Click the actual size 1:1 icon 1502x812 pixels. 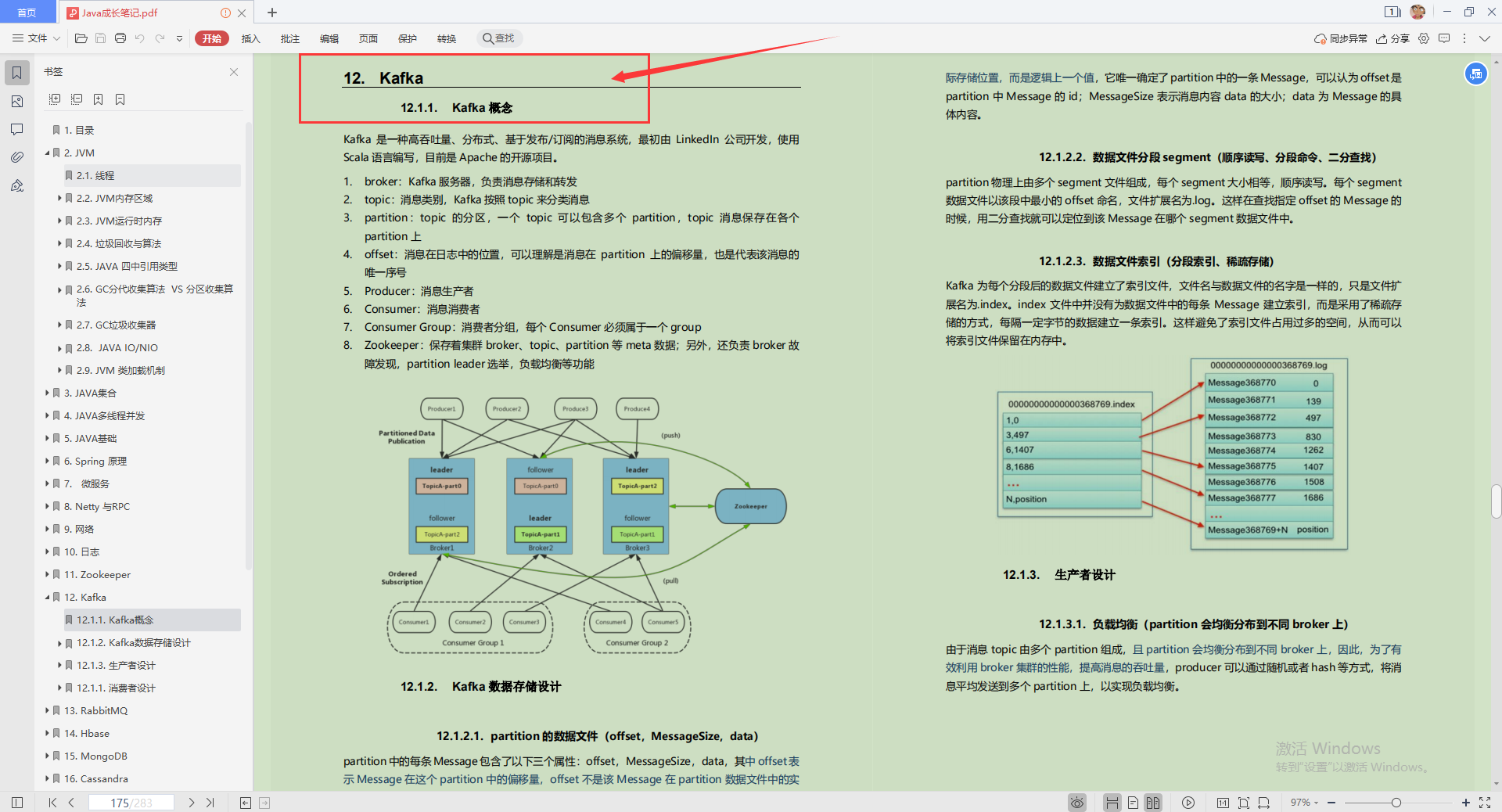[x=1223, y=803]
